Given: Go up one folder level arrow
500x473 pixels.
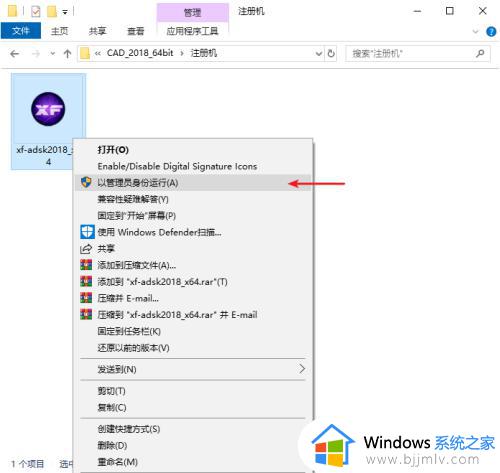Looking at the screenshot, I should click(x=68, y=54).
